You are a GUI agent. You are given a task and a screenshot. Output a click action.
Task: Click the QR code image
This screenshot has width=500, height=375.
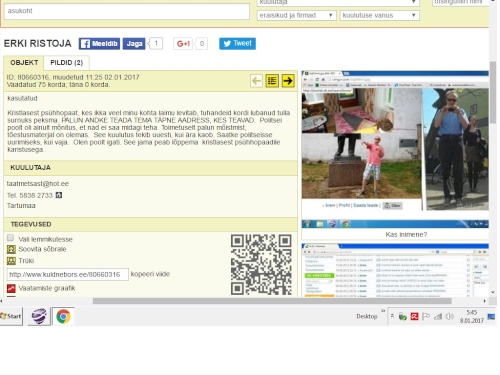(261, 265)
